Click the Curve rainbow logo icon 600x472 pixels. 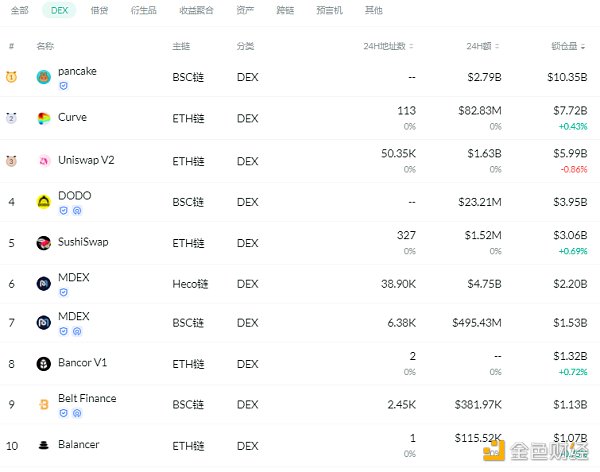pos(44,119)
